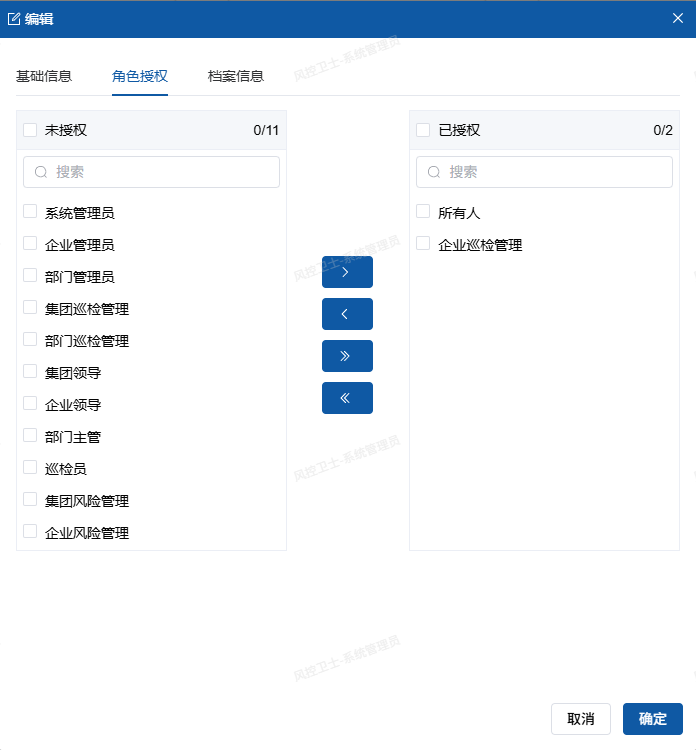Click the 取消 cancel button
This screenshot has height=750, width=696.
pyautogui.click(x=580, y=719)
